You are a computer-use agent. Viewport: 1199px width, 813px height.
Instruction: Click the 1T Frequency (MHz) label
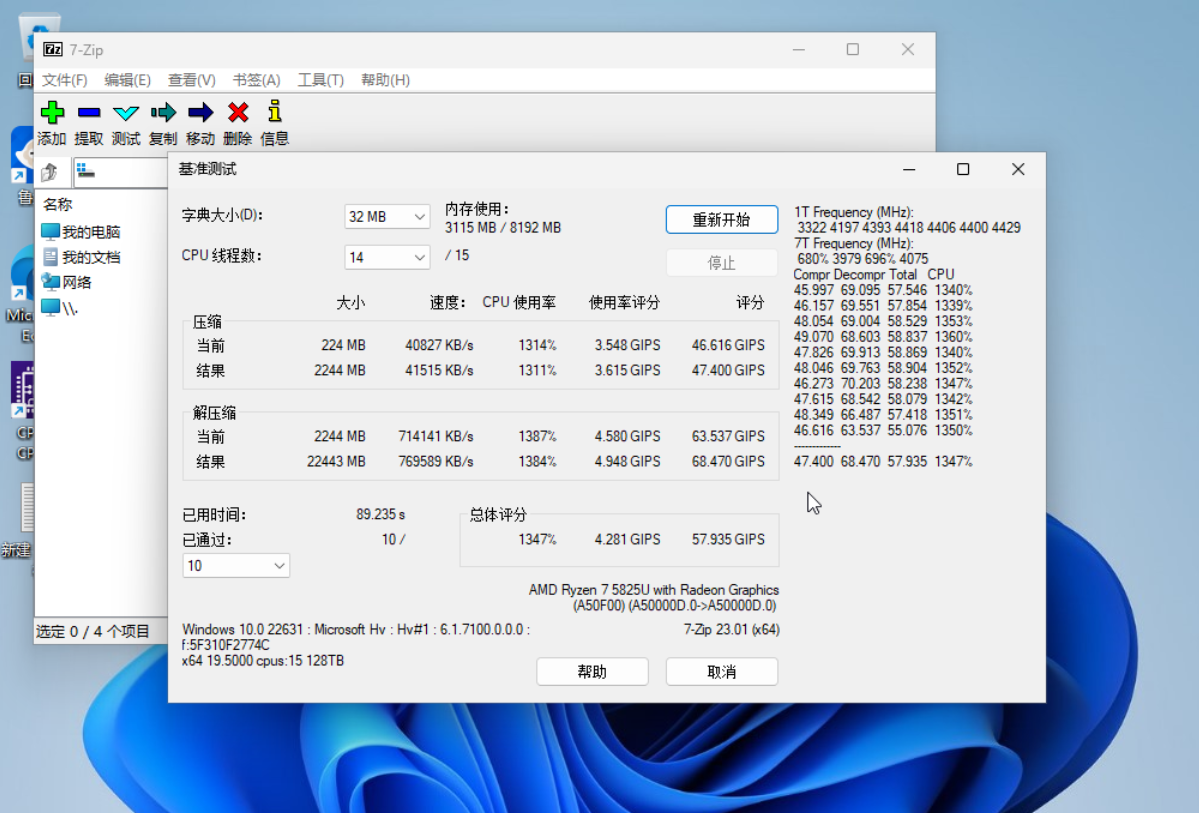point(853,213)
